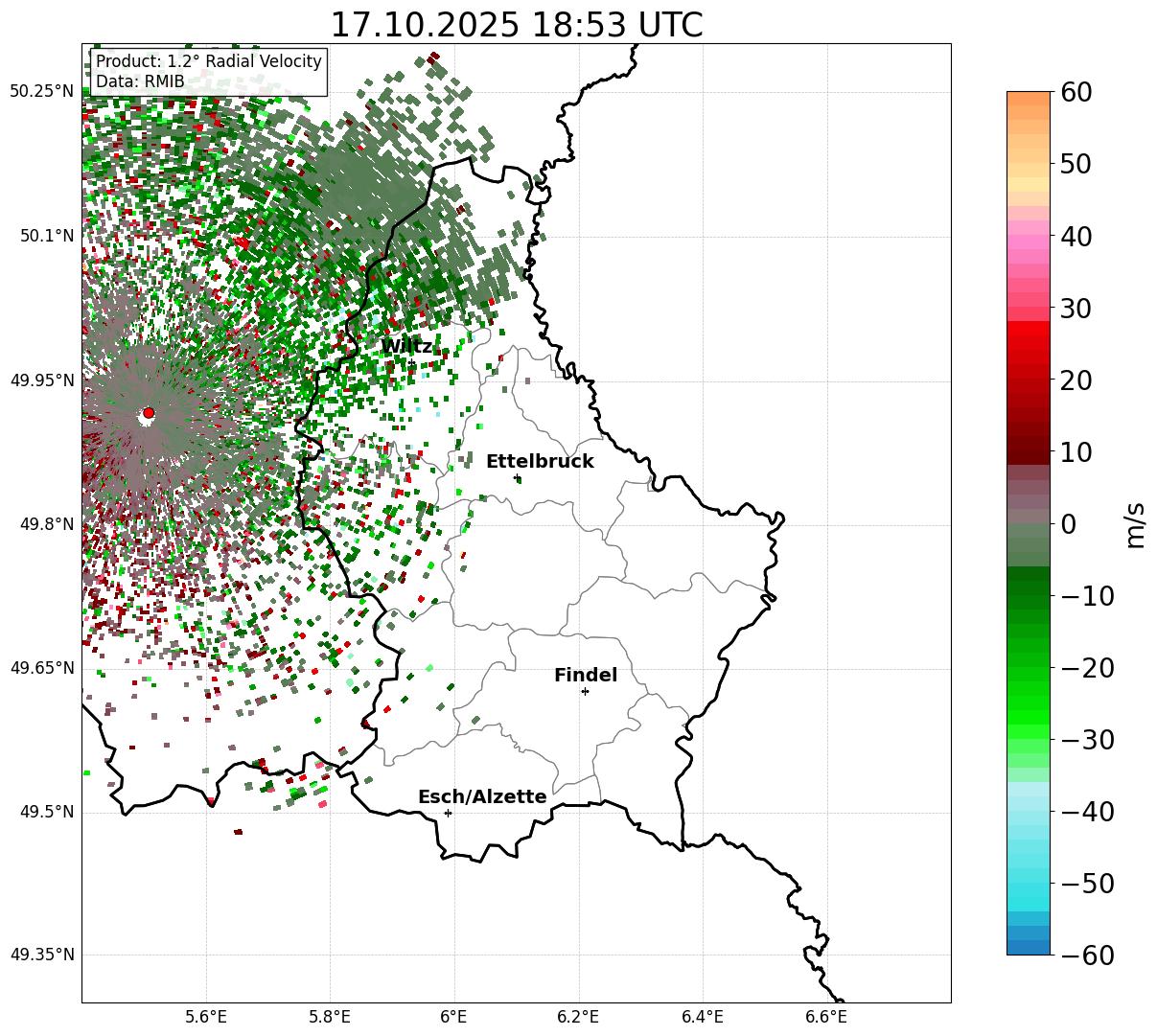1157x1036 pixels.
Task: Select the Wiltz city label
Action: (406, 347)
